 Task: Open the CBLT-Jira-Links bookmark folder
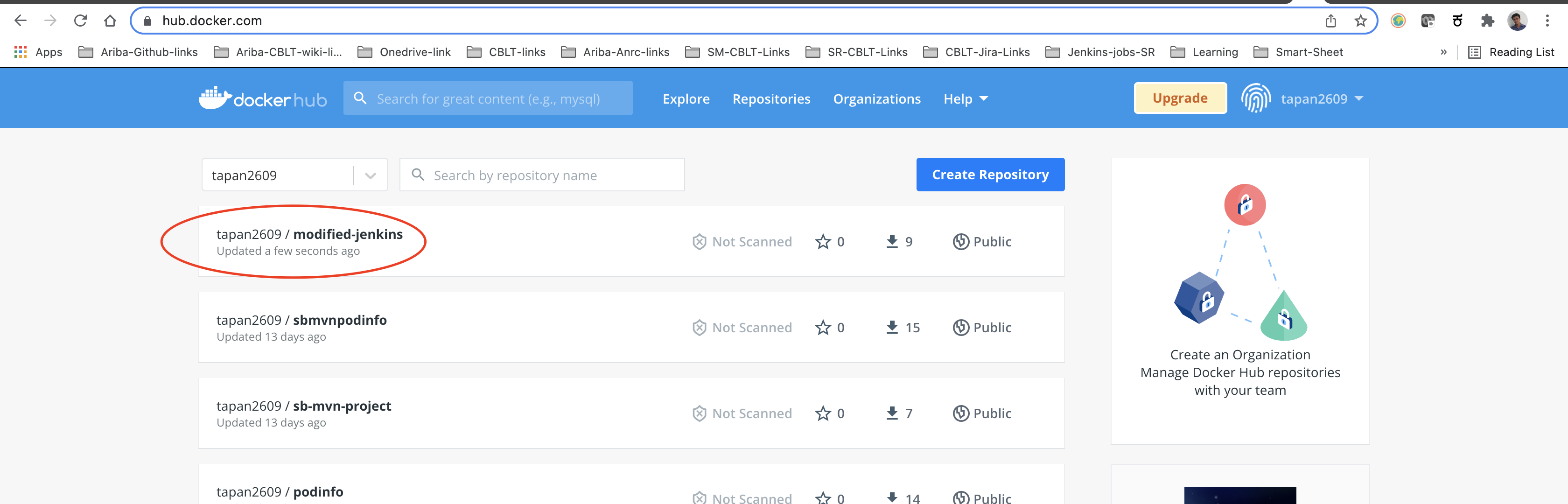coord(976,52)
